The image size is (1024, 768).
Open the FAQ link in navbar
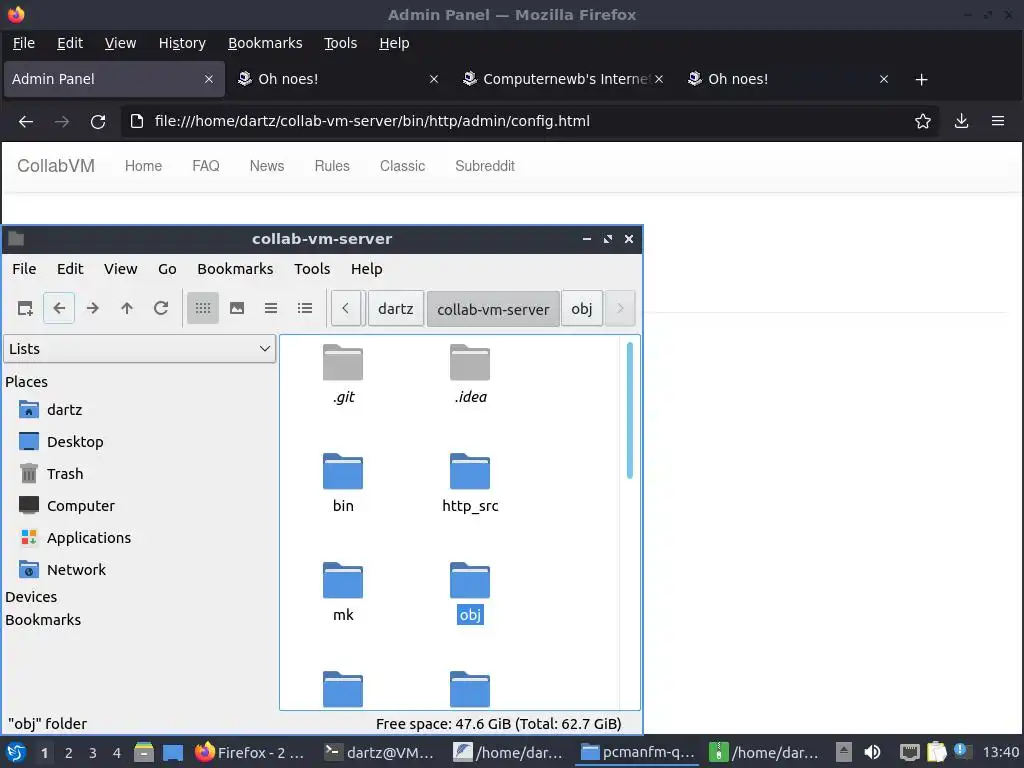[x=206, y=166]
